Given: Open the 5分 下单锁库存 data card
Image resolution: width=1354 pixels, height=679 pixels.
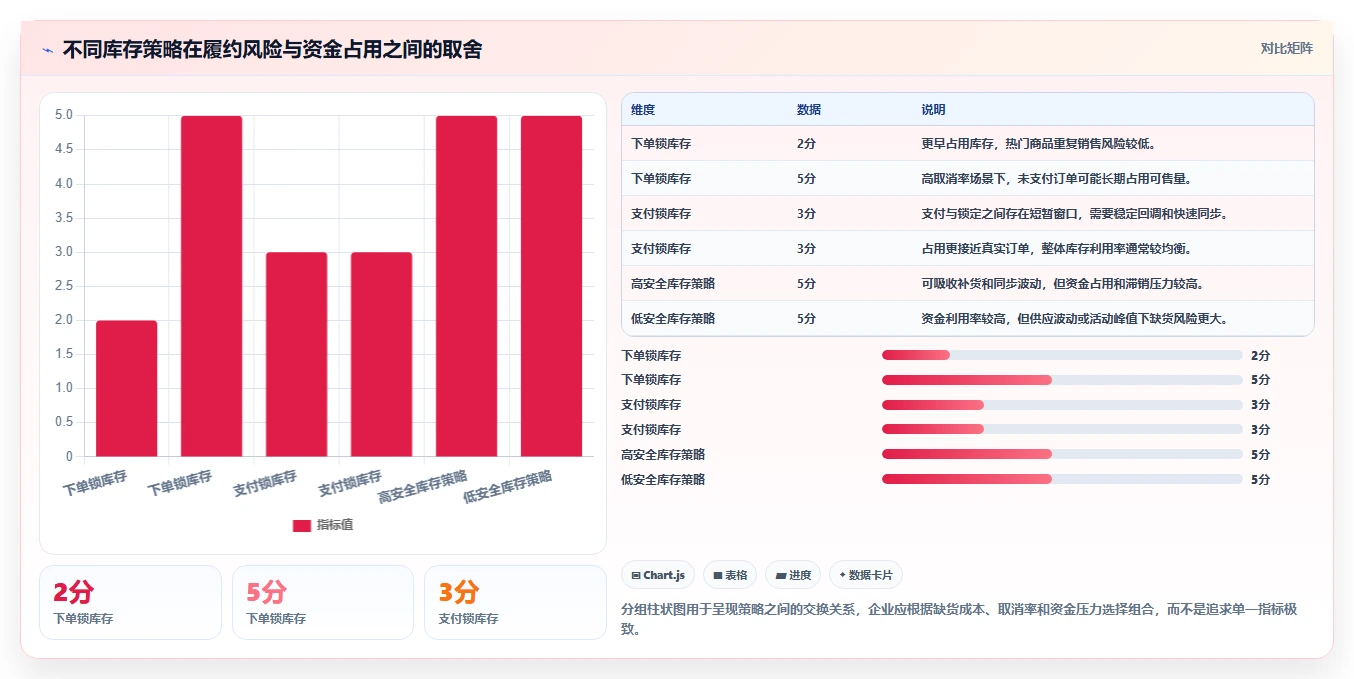Looking at the screenshot, I should point(323,602).
